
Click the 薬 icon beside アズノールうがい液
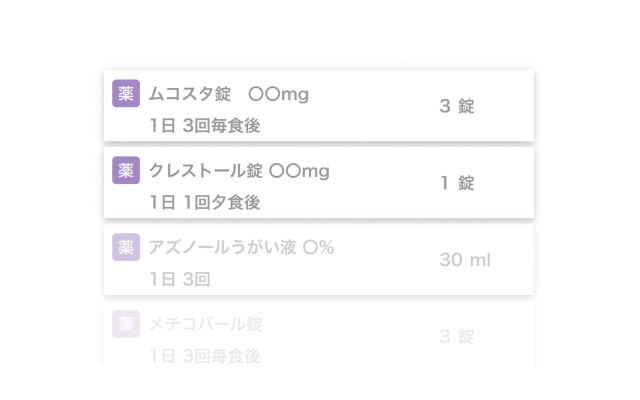pos(126,247)
